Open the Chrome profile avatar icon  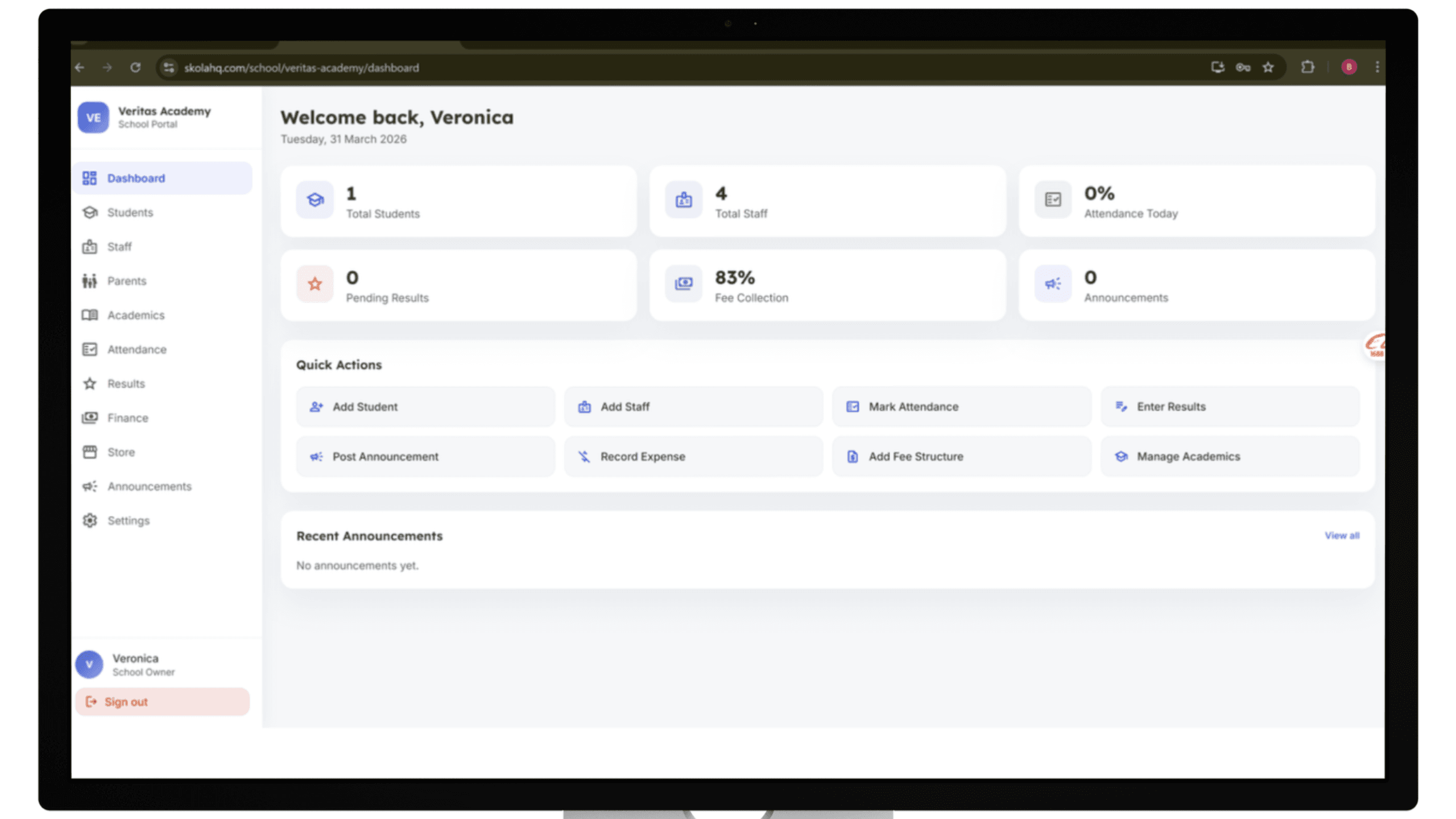point(1349,67)
